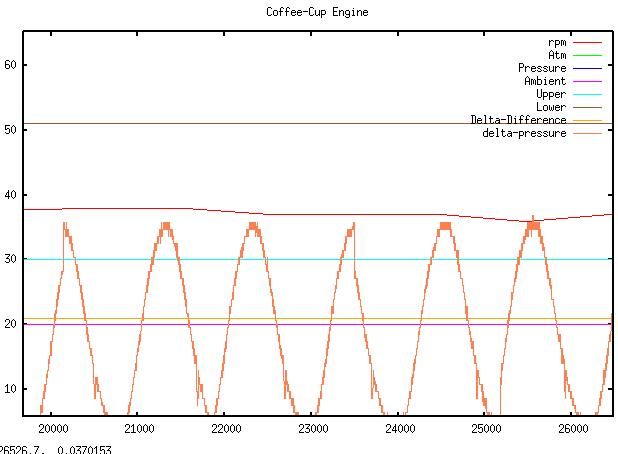This screenshot has width=618, height=454.
Task: Click the 20000 x-axis tick label
Action: [53, 428]
